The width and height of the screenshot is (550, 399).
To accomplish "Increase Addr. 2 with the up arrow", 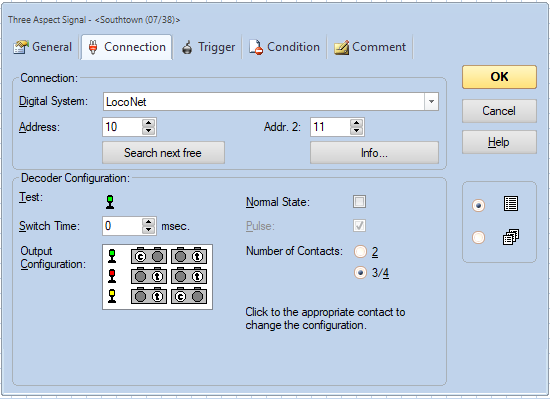I will click(x=357, y=123).
